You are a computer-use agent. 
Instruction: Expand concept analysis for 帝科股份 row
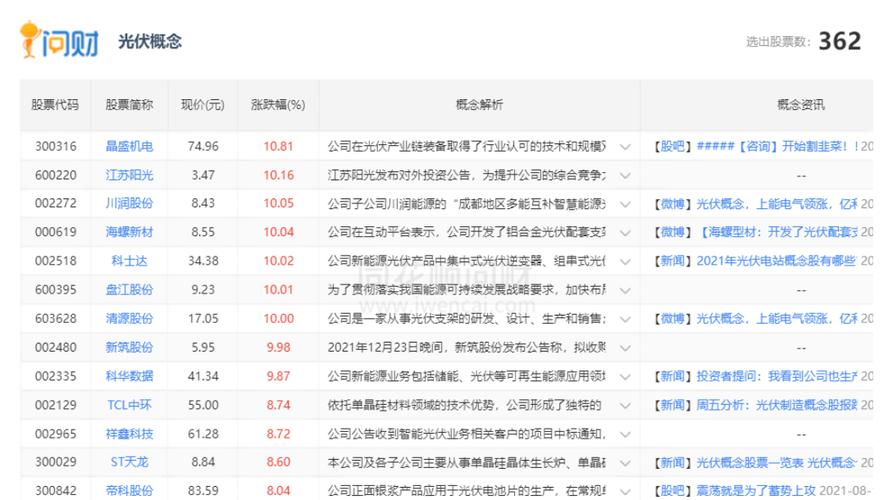click(625, 491)
